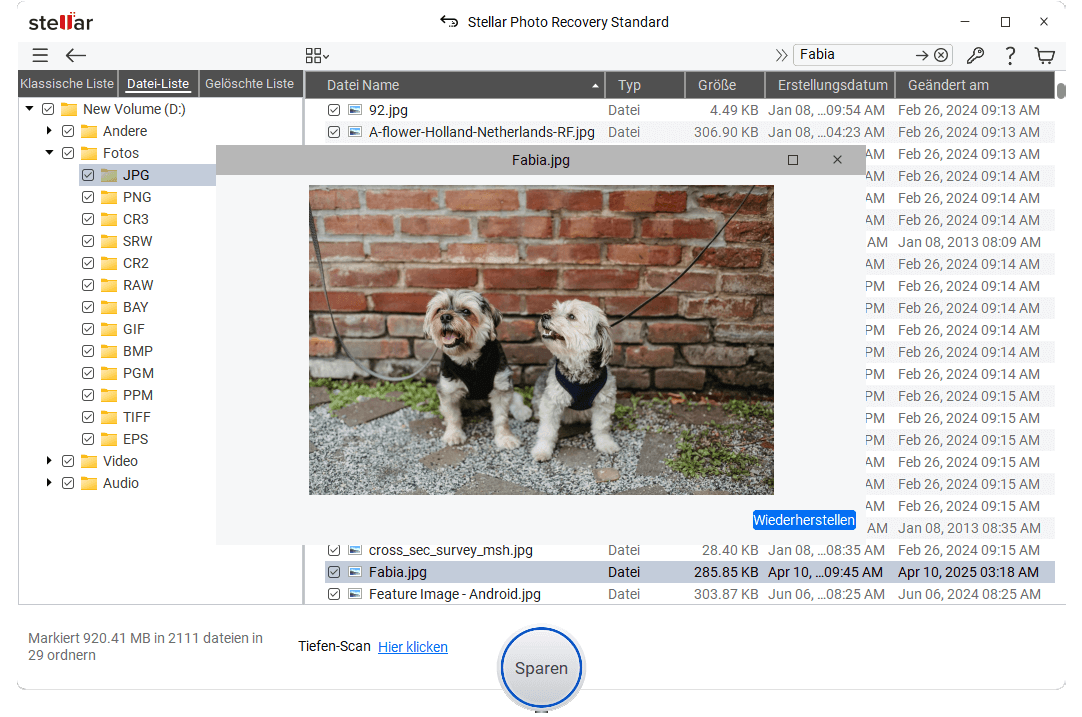Image resolution: width=1082 pixels, height=717 pixels.
Task: Click the back arrow icon
Action: pyautogui.click(x=76, y=56)
